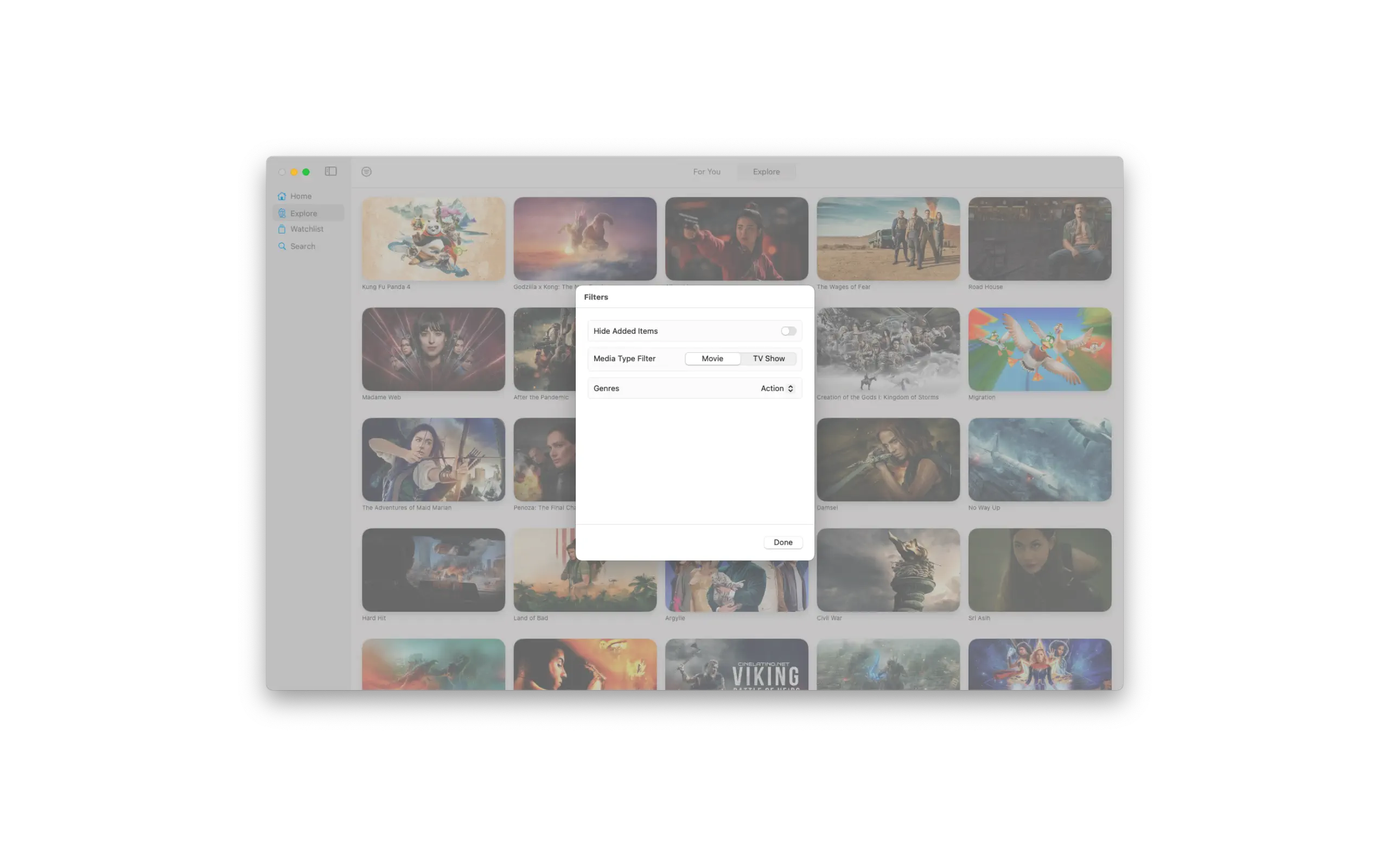The width and height of the screenshot is (1389, 868).
Task: Select Movie in Media Type Filter
Action: click(712, 359)
